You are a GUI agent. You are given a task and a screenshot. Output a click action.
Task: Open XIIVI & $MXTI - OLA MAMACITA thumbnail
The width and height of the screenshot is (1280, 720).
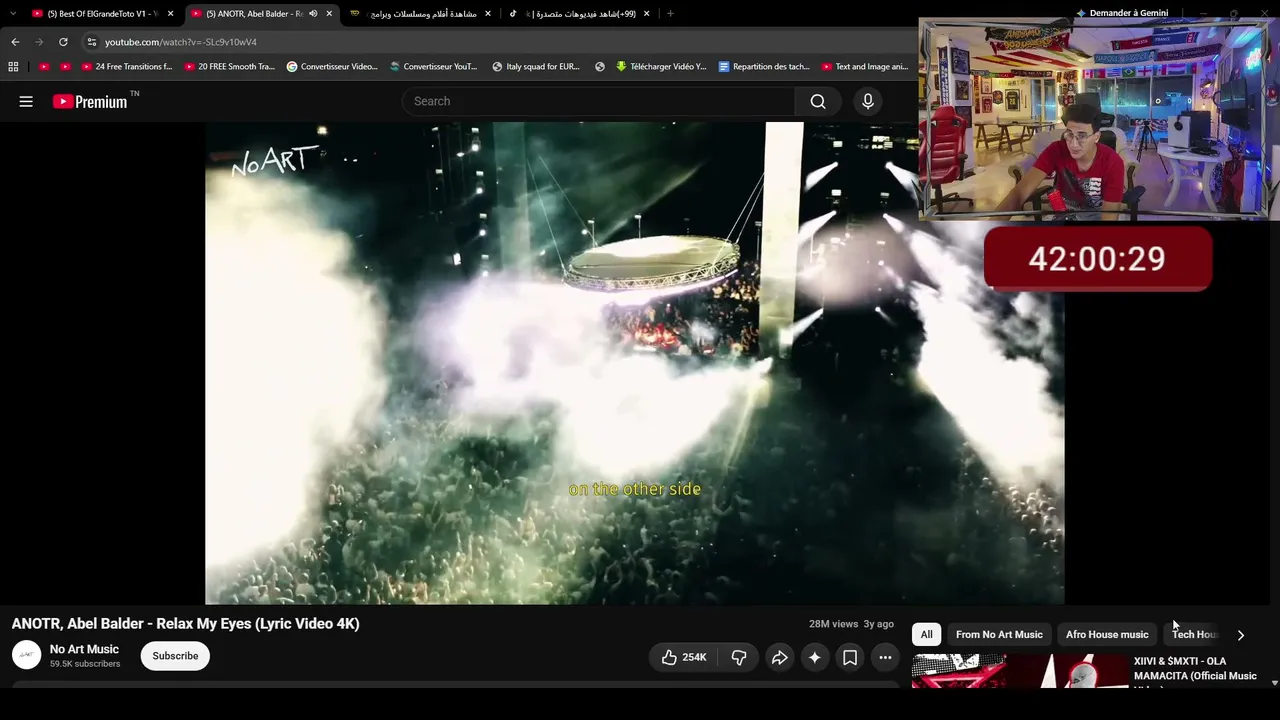[1020, 671]
